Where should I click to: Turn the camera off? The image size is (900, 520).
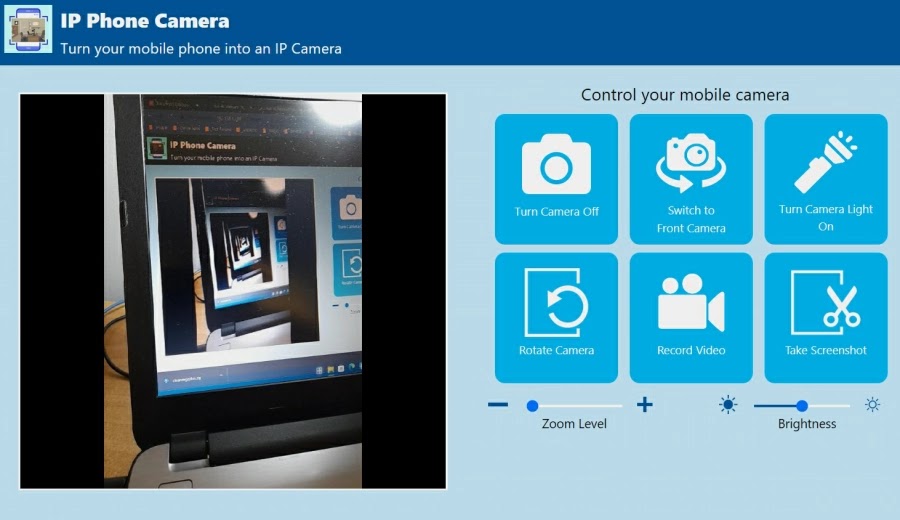click(x=556, y=178)
